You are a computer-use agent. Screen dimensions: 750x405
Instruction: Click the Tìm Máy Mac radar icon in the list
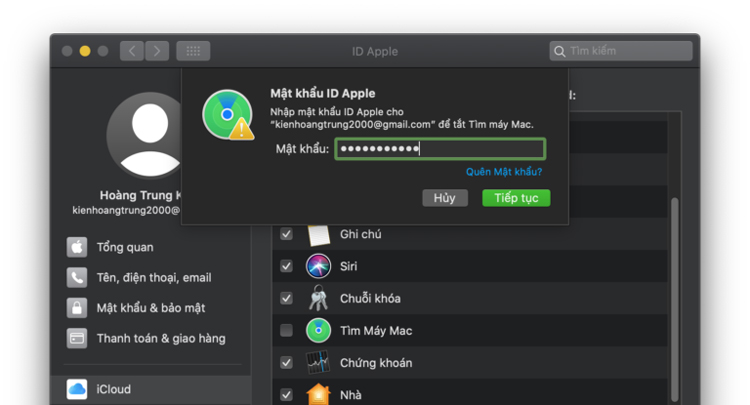click(x=319, y=330)
